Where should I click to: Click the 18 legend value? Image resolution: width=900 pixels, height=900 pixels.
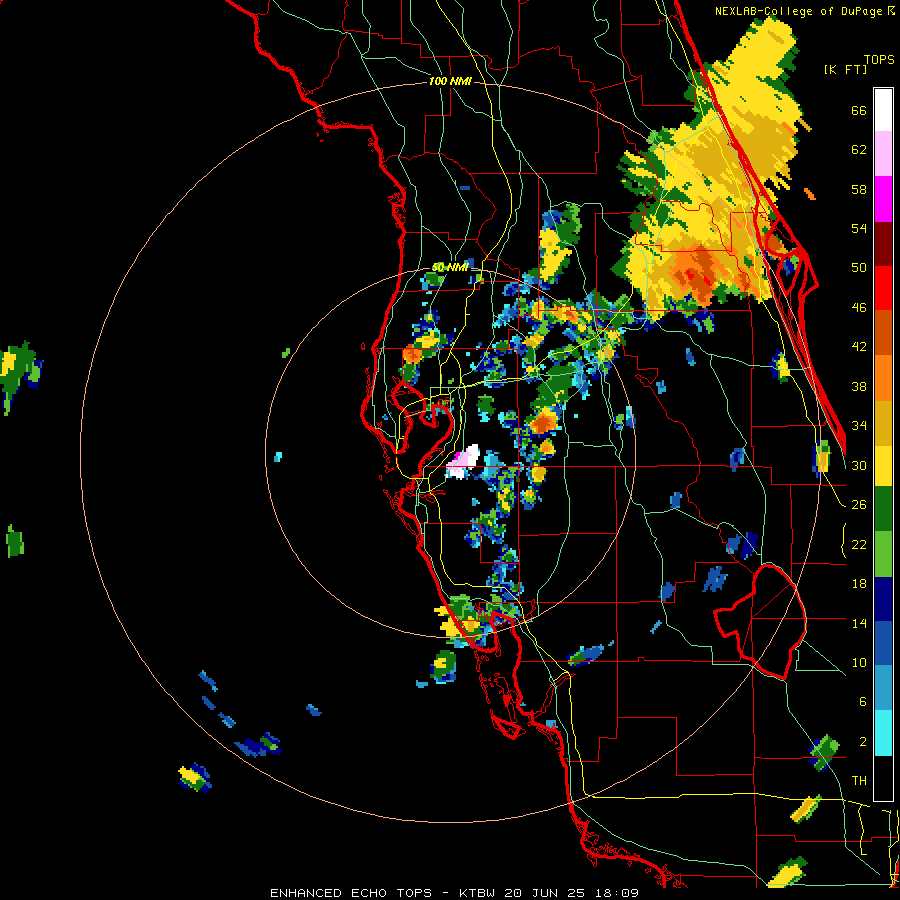[x=859, y=584]
